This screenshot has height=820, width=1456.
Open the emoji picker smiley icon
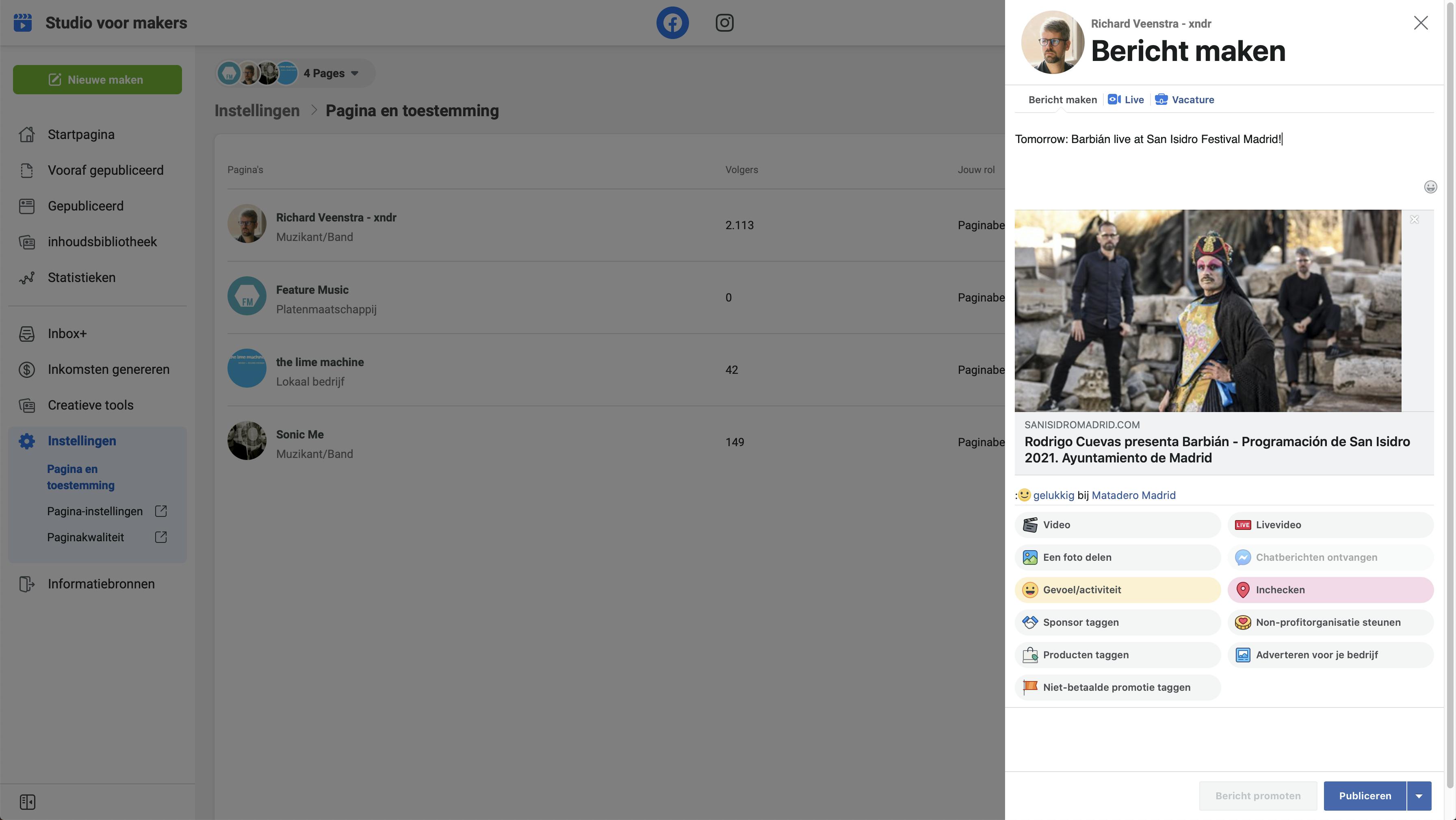point(1430,187)
